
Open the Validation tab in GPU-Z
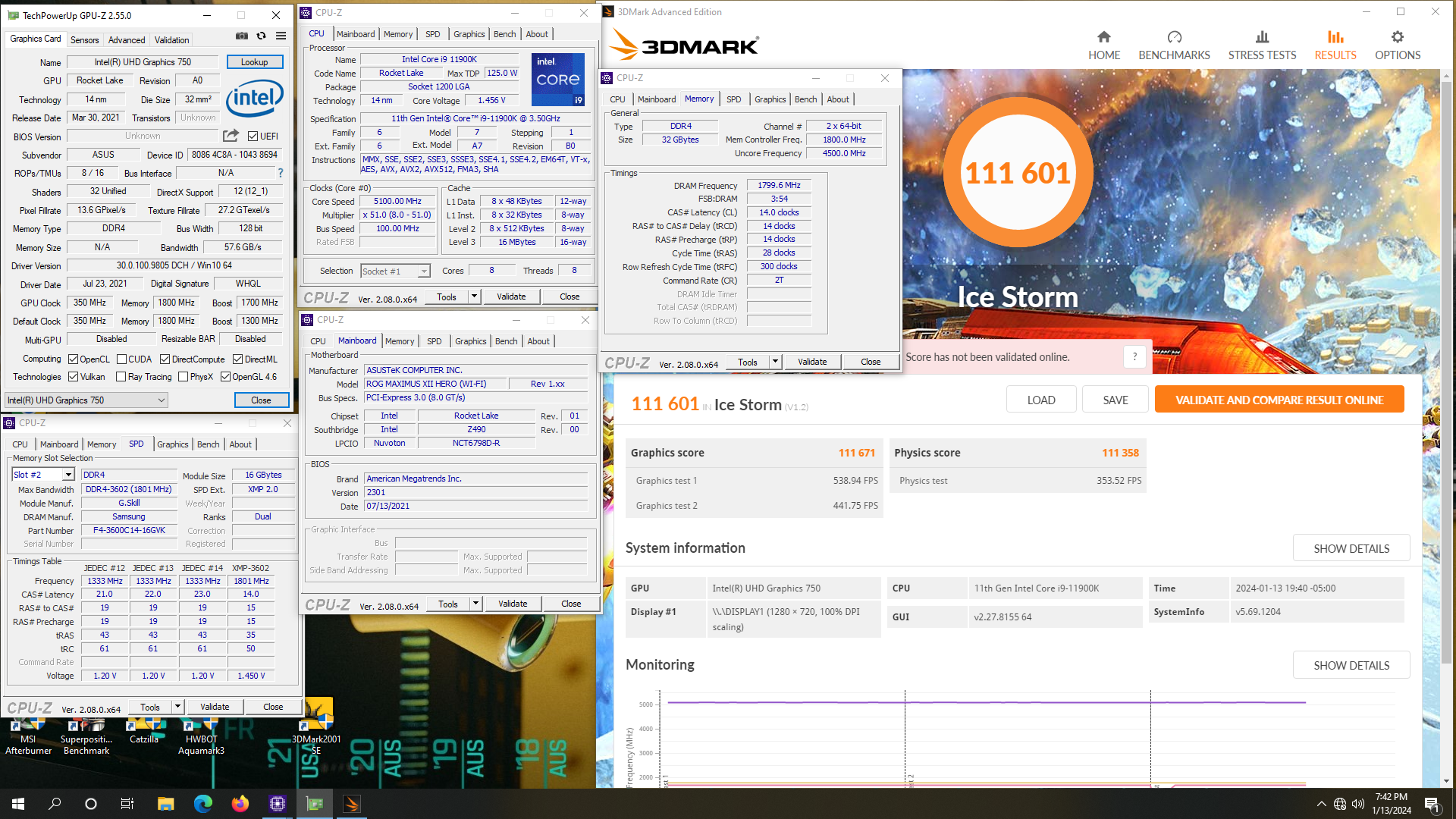point(172,40)
